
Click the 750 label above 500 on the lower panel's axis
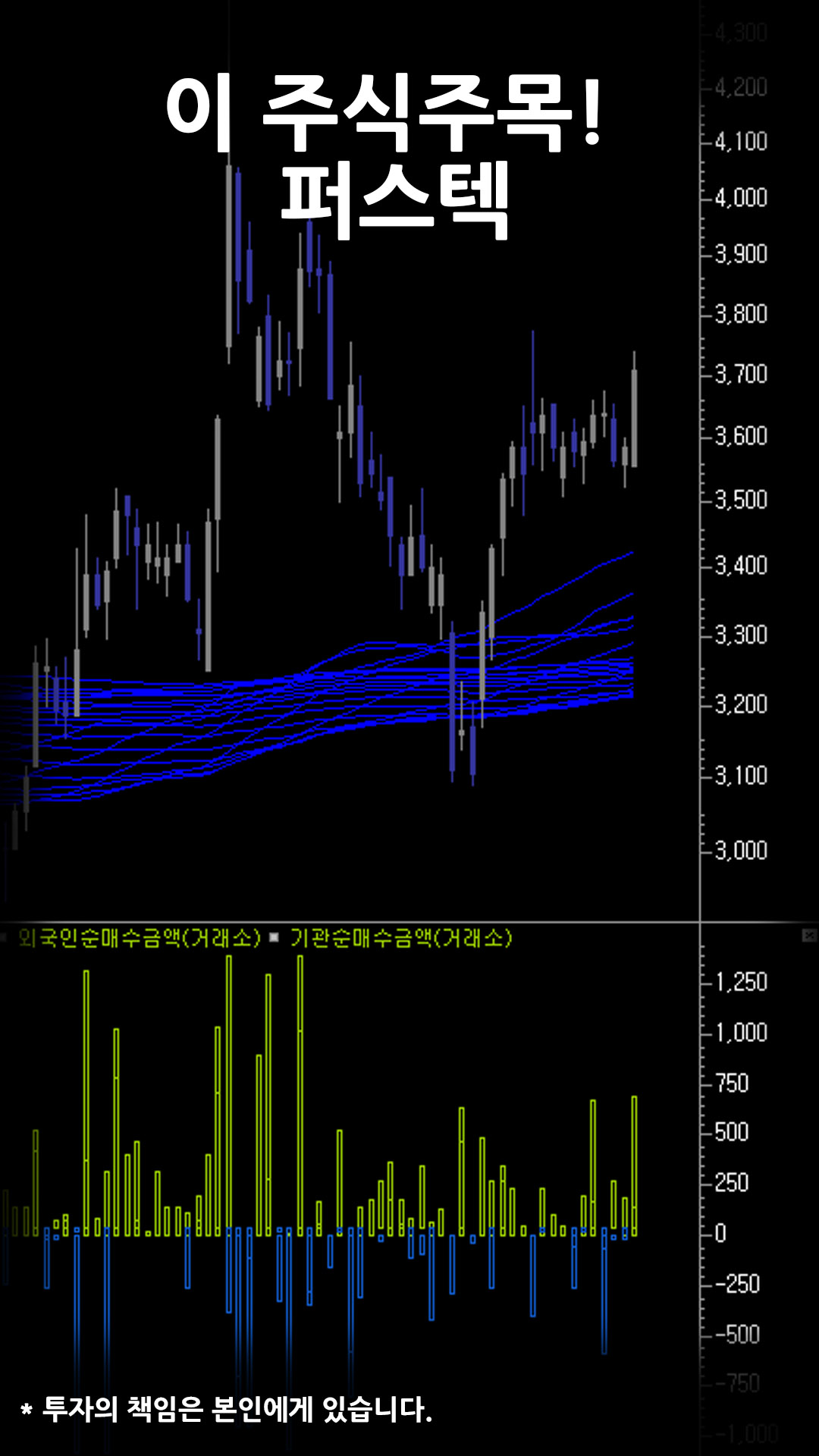(731, 1083)
